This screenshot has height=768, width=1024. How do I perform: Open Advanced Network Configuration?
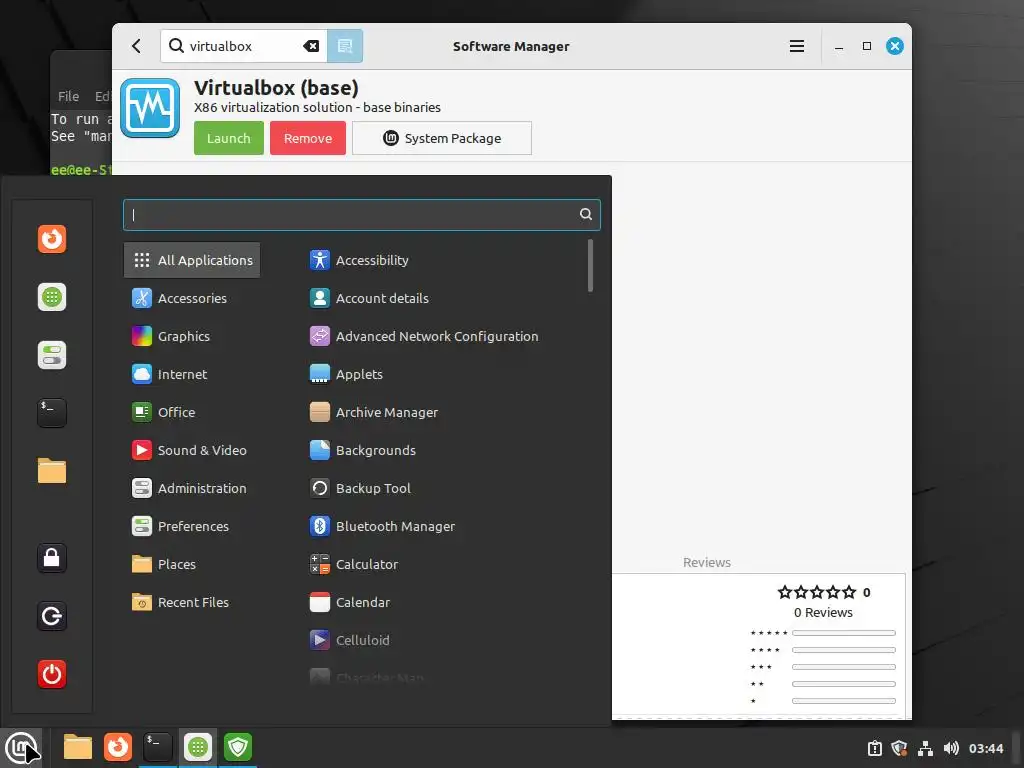(x=424, y=336)
